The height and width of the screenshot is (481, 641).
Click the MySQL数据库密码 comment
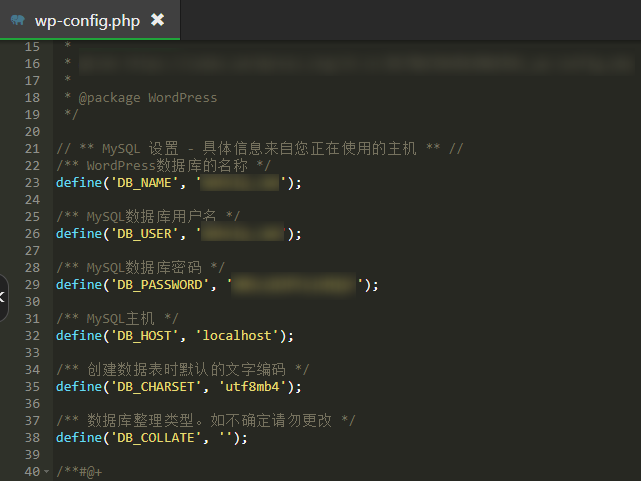pos(141,268)
